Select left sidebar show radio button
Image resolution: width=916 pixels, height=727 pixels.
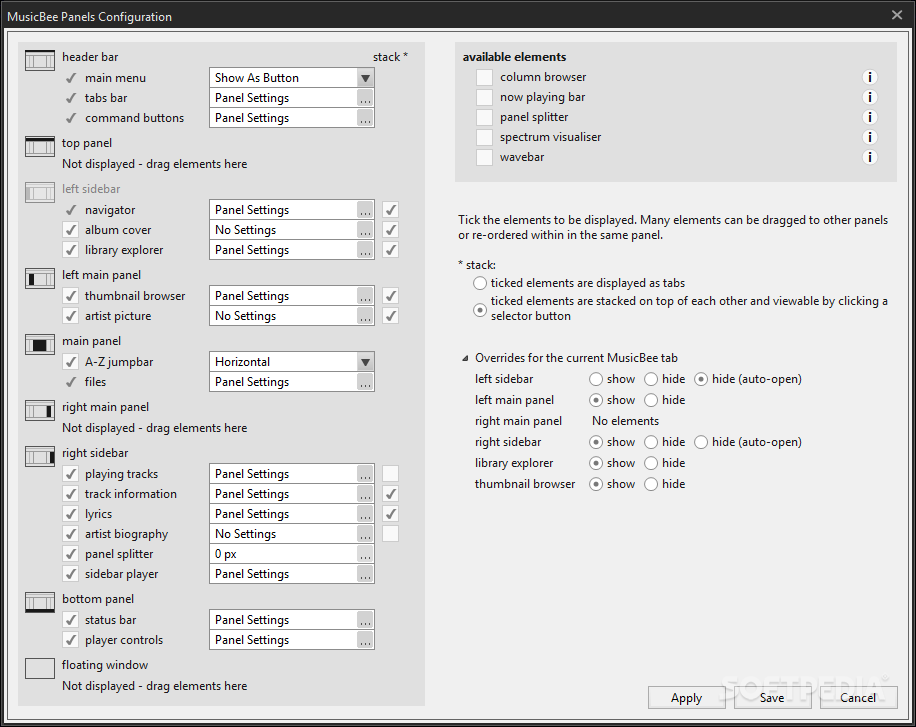coord(596,379)
